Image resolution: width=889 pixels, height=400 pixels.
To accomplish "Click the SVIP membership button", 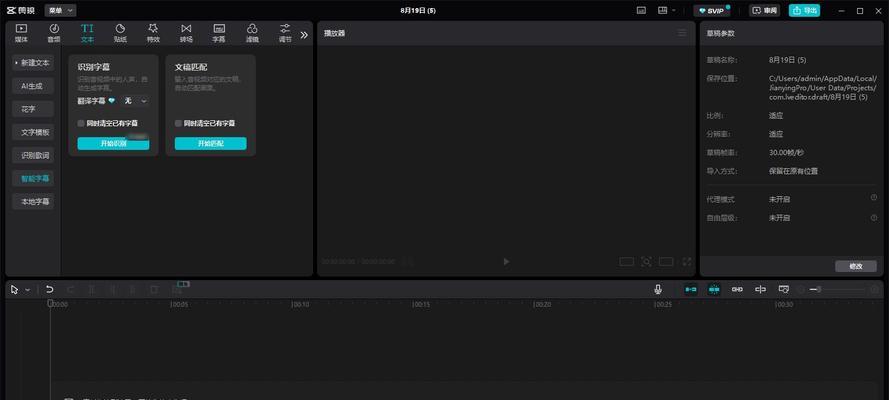I will tap(712, 11).
